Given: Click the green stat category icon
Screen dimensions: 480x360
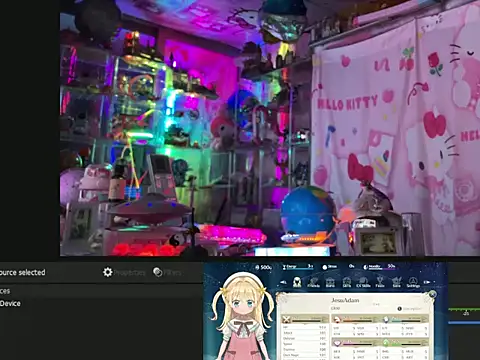Looking at the screenshot, I should pos(386,343).
